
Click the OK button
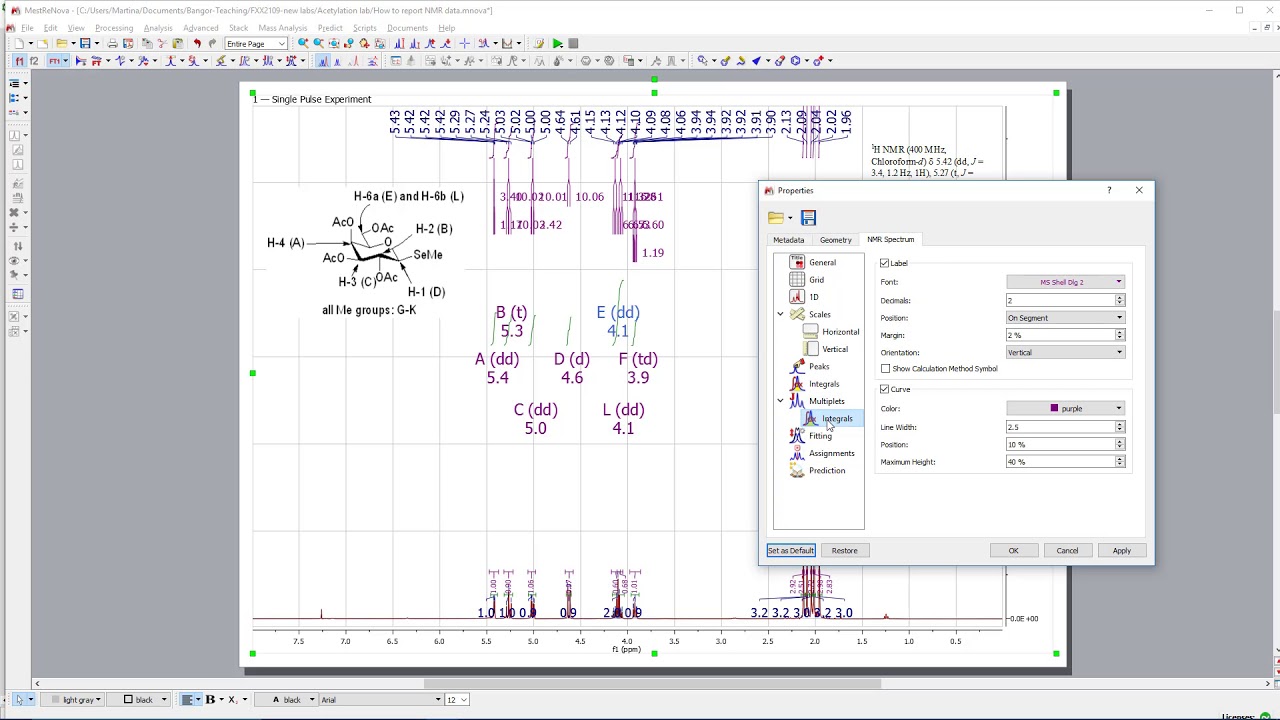click(1013, 551)
